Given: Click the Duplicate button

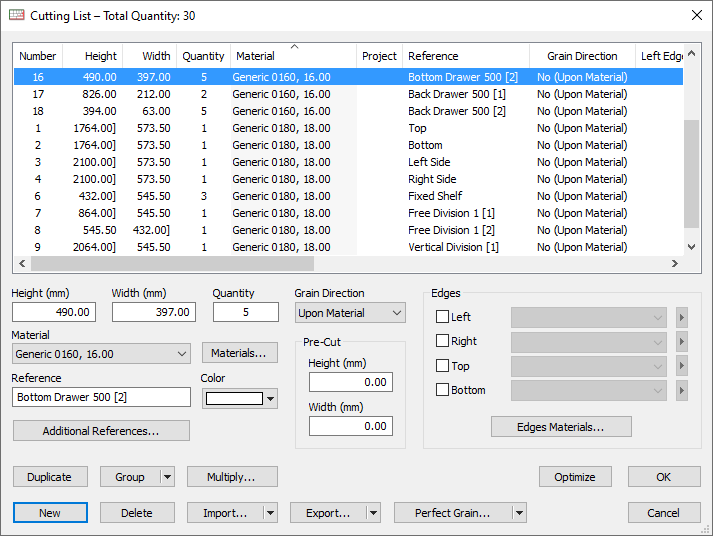Looking at the screenshot, I should [x=50, y=477].
